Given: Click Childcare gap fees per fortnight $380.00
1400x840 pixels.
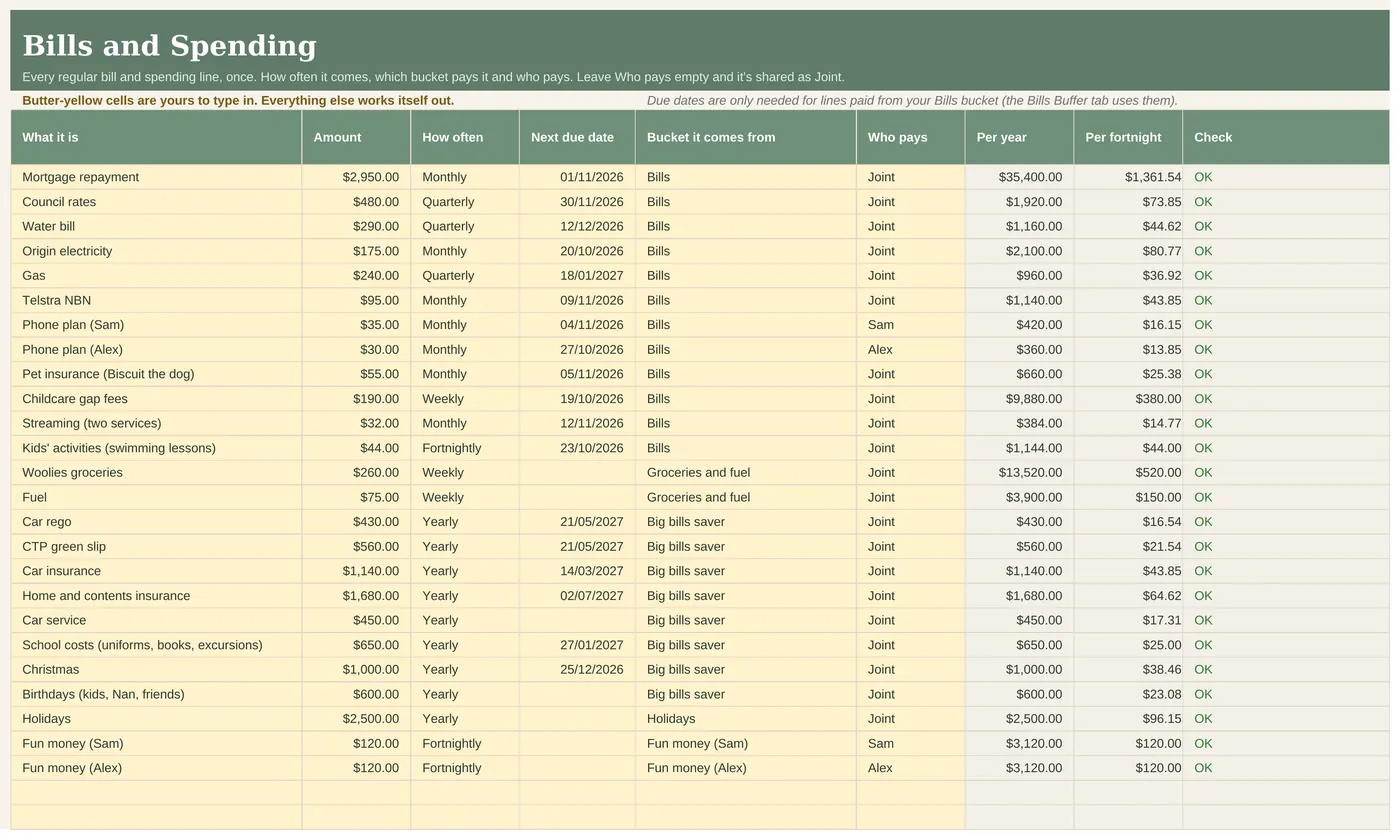Looking at the screenshot, I should pos(1128,399).
